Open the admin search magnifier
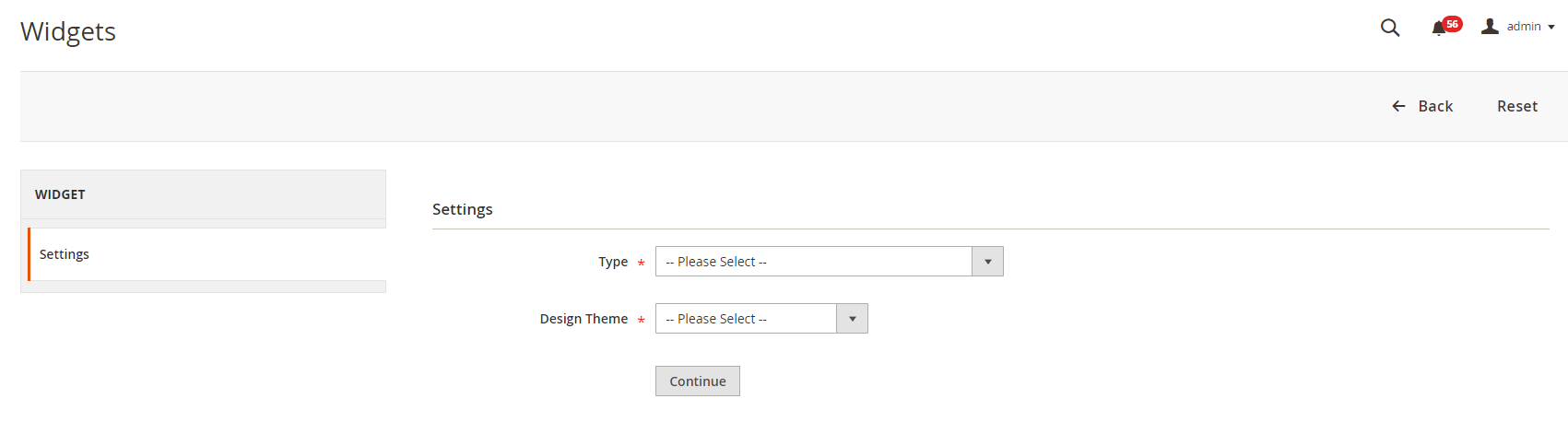Screen dimensions: 1568x434 (1390, 28)
